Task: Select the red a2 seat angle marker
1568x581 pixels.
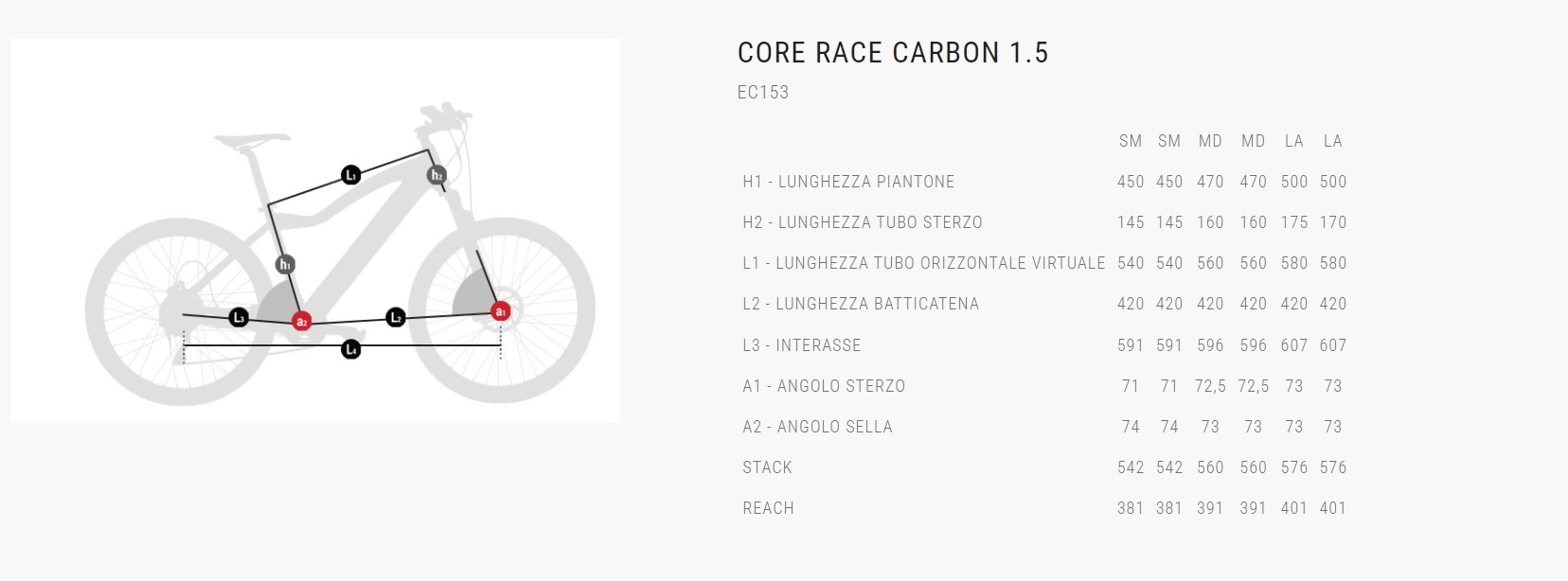Action: [x=301, y=322]
